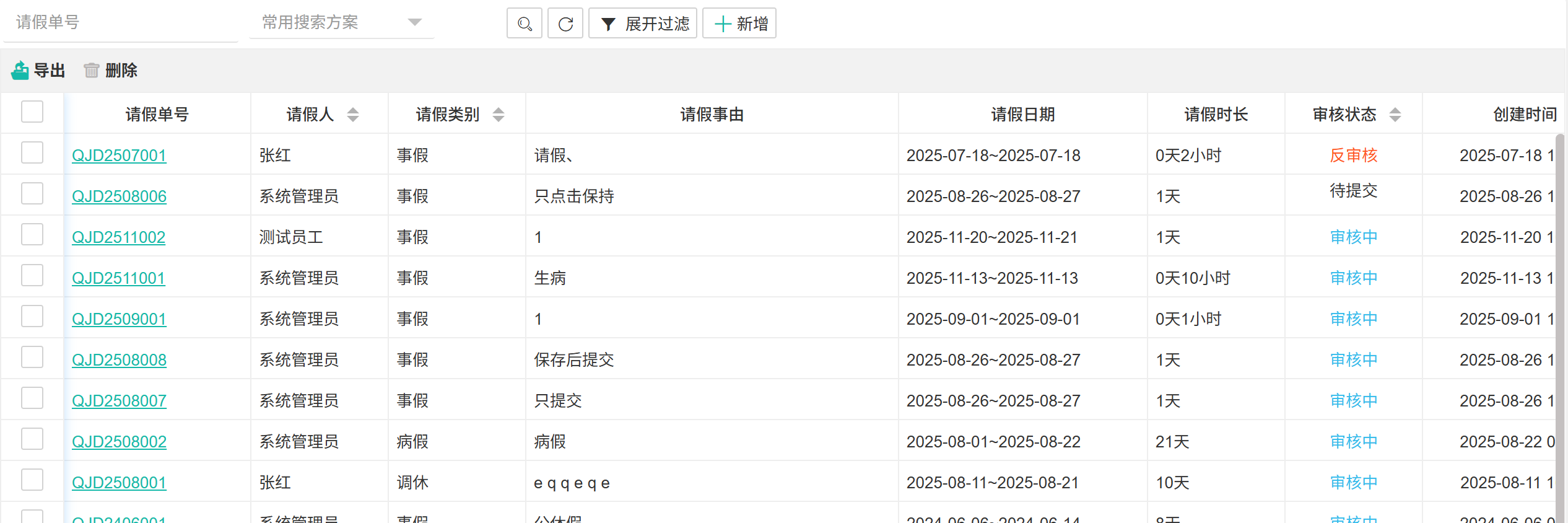Image resolution: width=1568 pixels, height=523 pixels.
Task: Open leave record link QJD2508006
Action: tap(119, 196)
